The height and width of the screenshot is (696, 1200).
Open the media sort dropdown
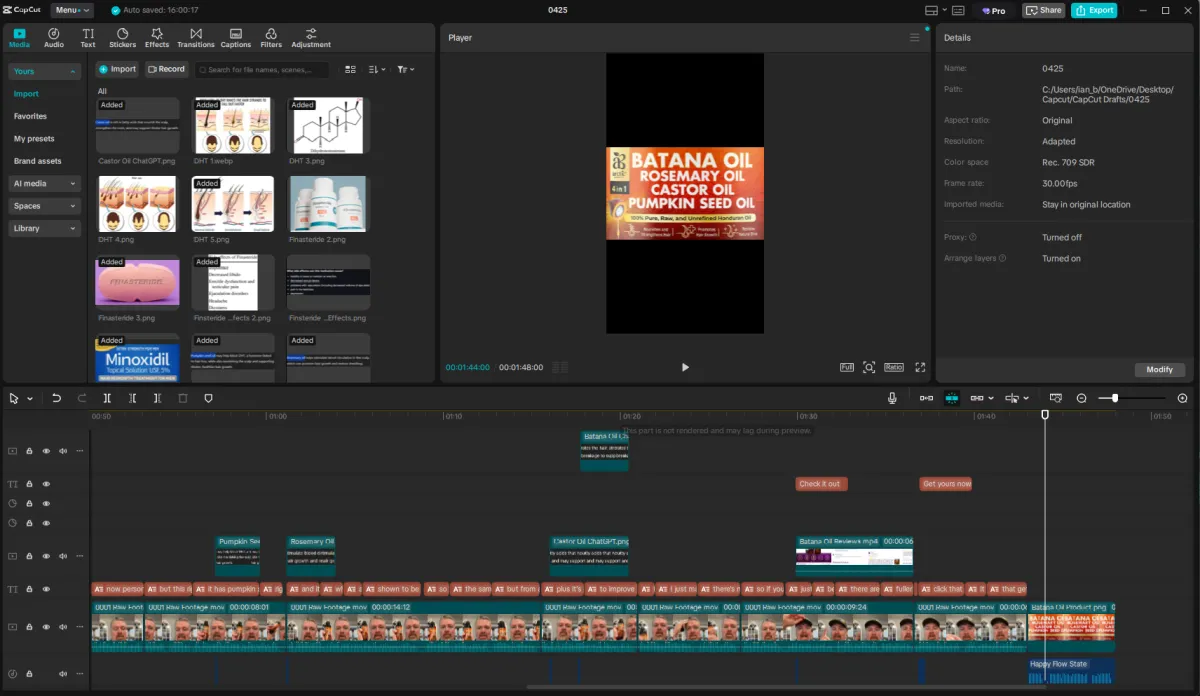coord(376,69)
